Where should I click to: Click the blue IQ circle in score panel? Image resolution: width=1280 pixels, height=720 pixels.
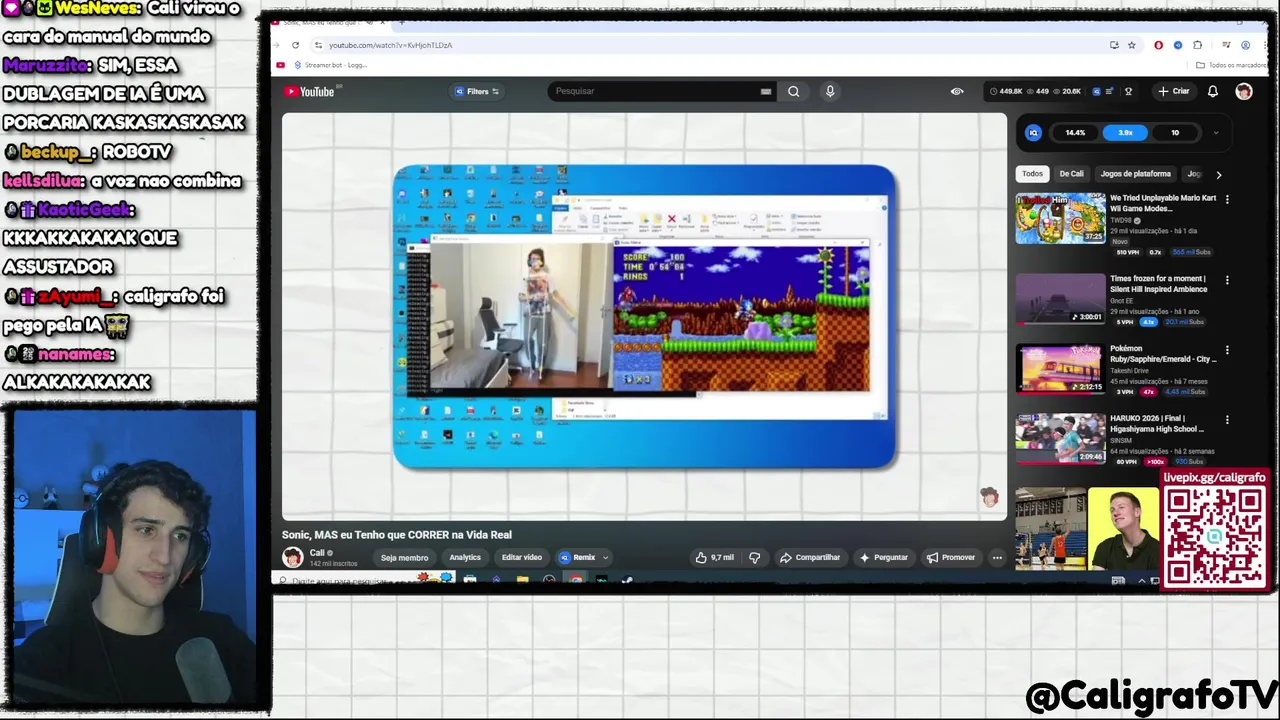coord(1033,132)
